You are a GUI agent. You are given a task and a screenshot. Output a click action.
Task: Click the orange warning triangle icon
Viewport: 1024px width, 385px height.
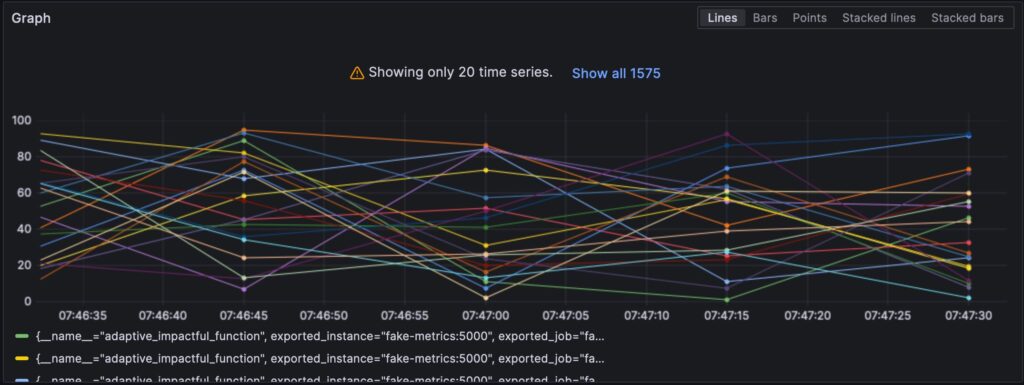coord(357,72)
